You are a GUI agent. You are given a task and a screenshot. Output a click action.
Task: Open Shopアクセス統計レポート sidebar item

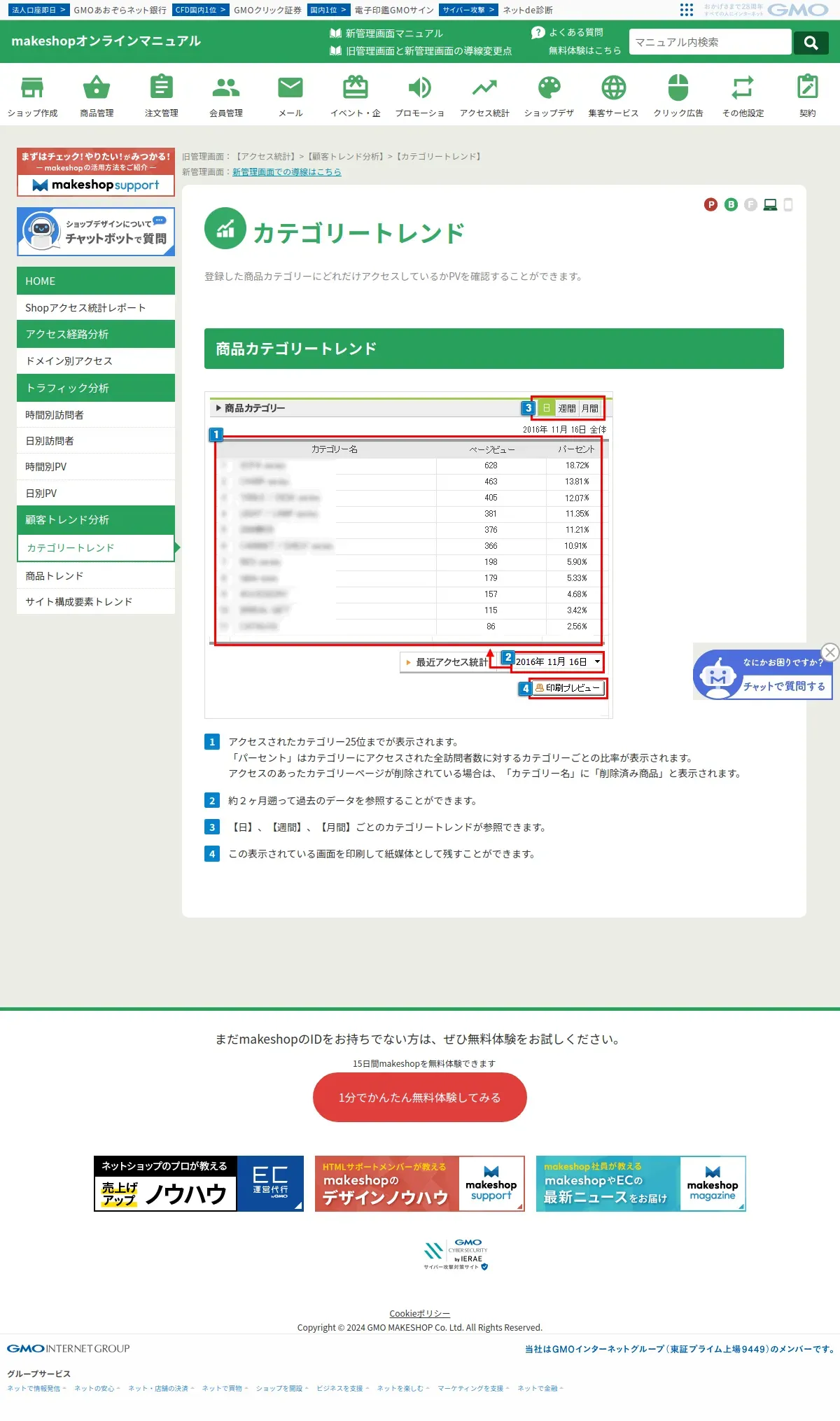[96, 307]
